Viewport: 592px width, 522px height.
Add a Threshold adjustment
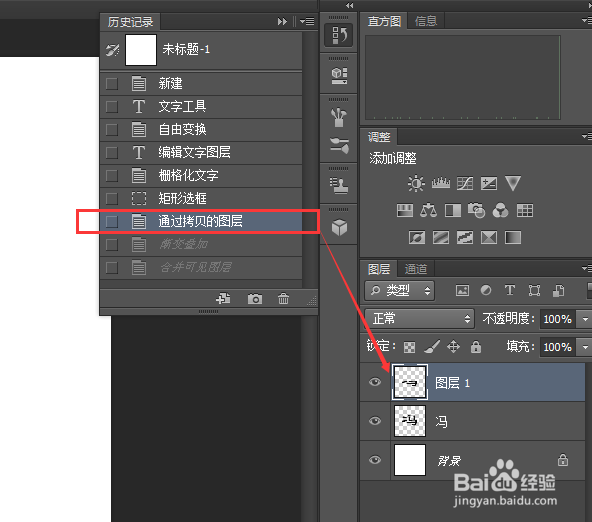click(465, 238)
